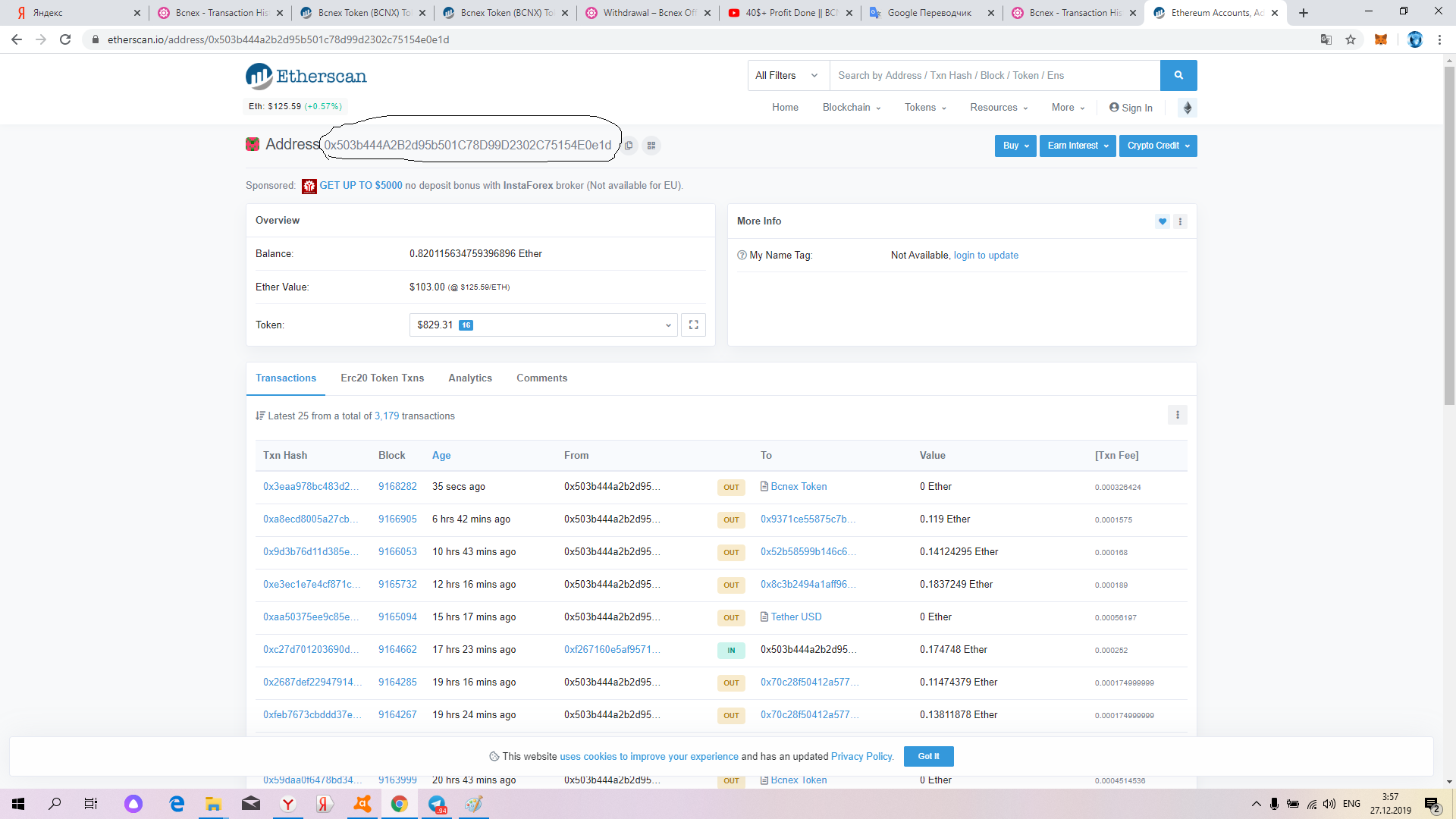Show the address QR code icon
1456x819 pixels.
click(651, 146)
